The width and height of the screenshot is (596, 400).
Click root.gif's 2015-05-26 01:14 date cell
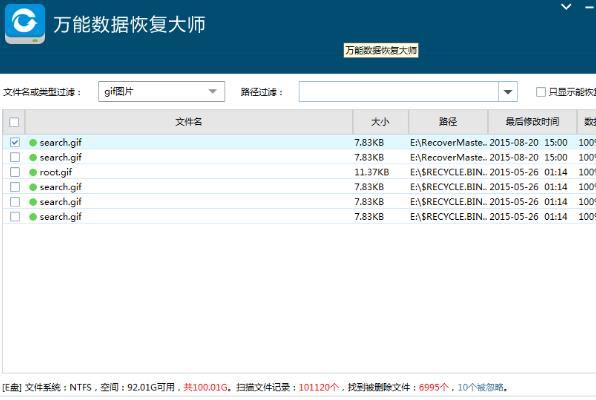point(528,172)
